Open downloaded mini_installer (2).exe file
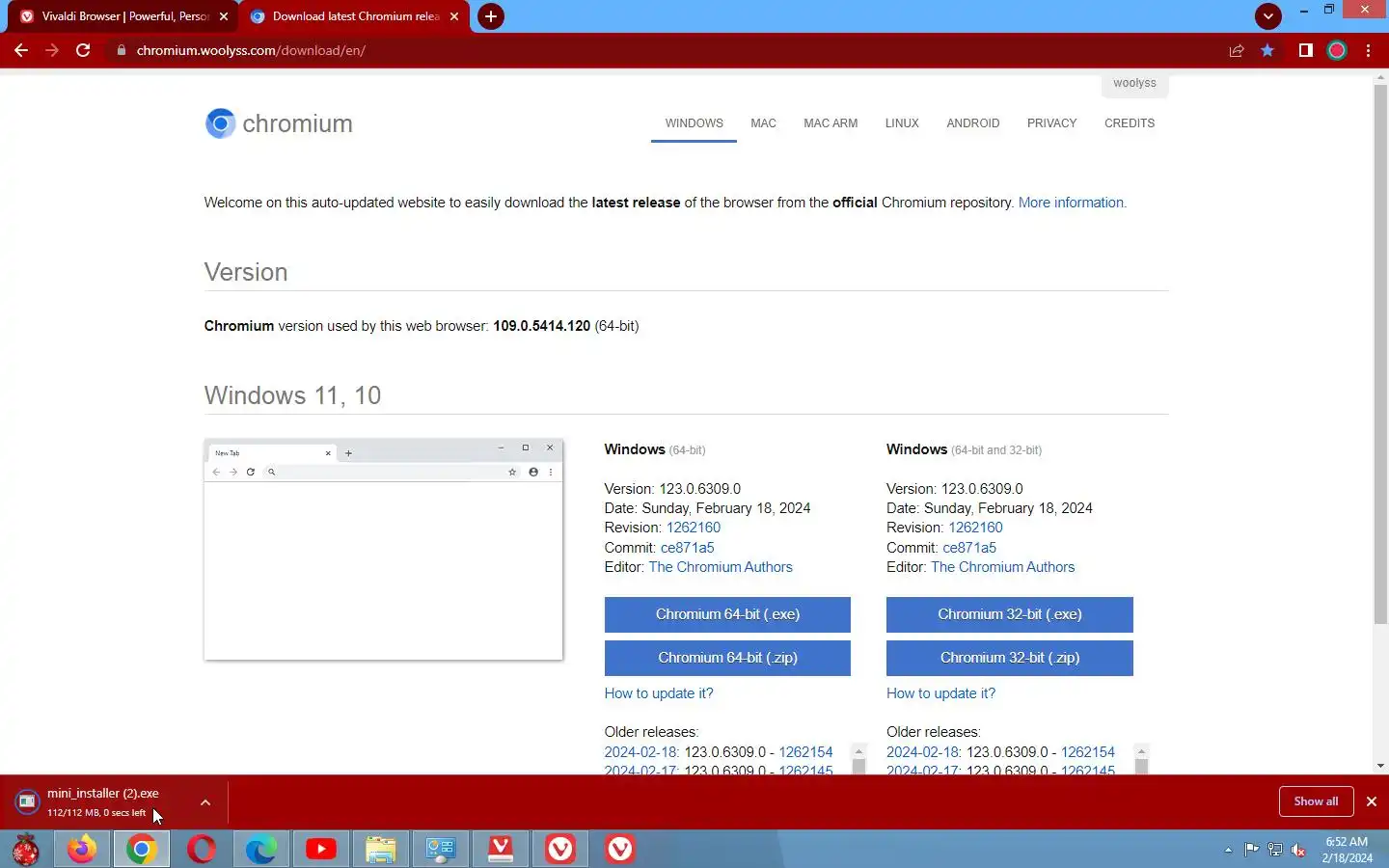This screenshot has width=1389, height=868. tap(102, 801)
